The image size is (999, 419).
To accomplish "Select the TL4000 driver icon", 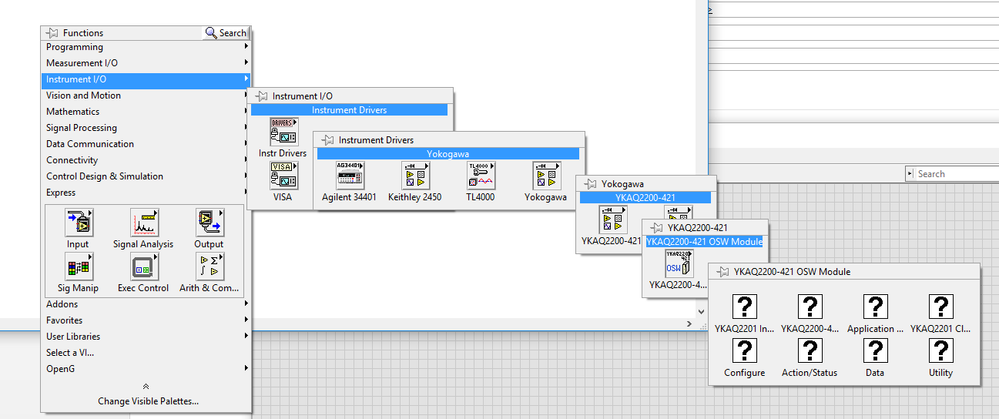I will click(x=481, y=176).
